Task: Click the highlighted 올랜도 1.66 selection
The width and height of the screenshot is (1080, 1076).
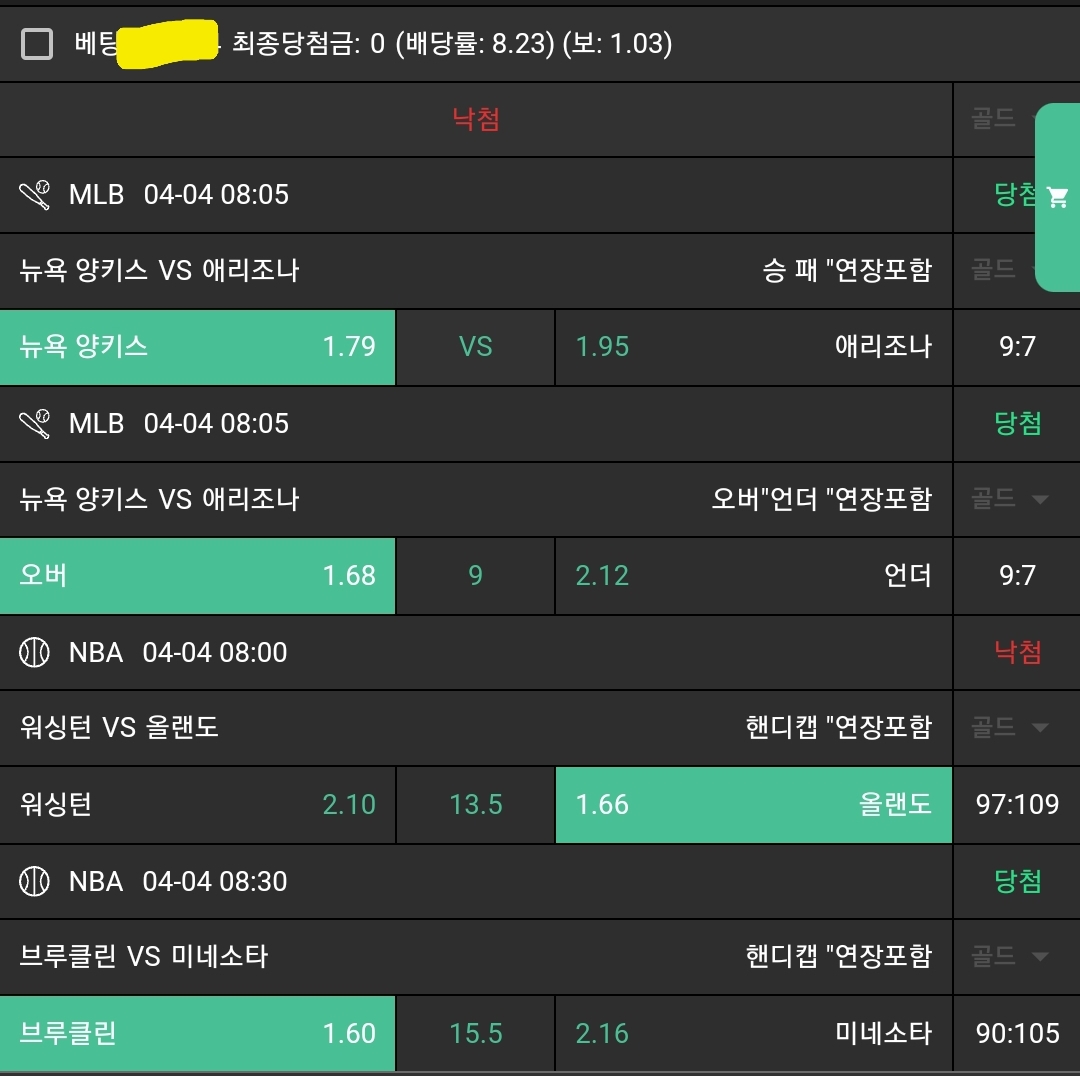Action: coord(753,805)
